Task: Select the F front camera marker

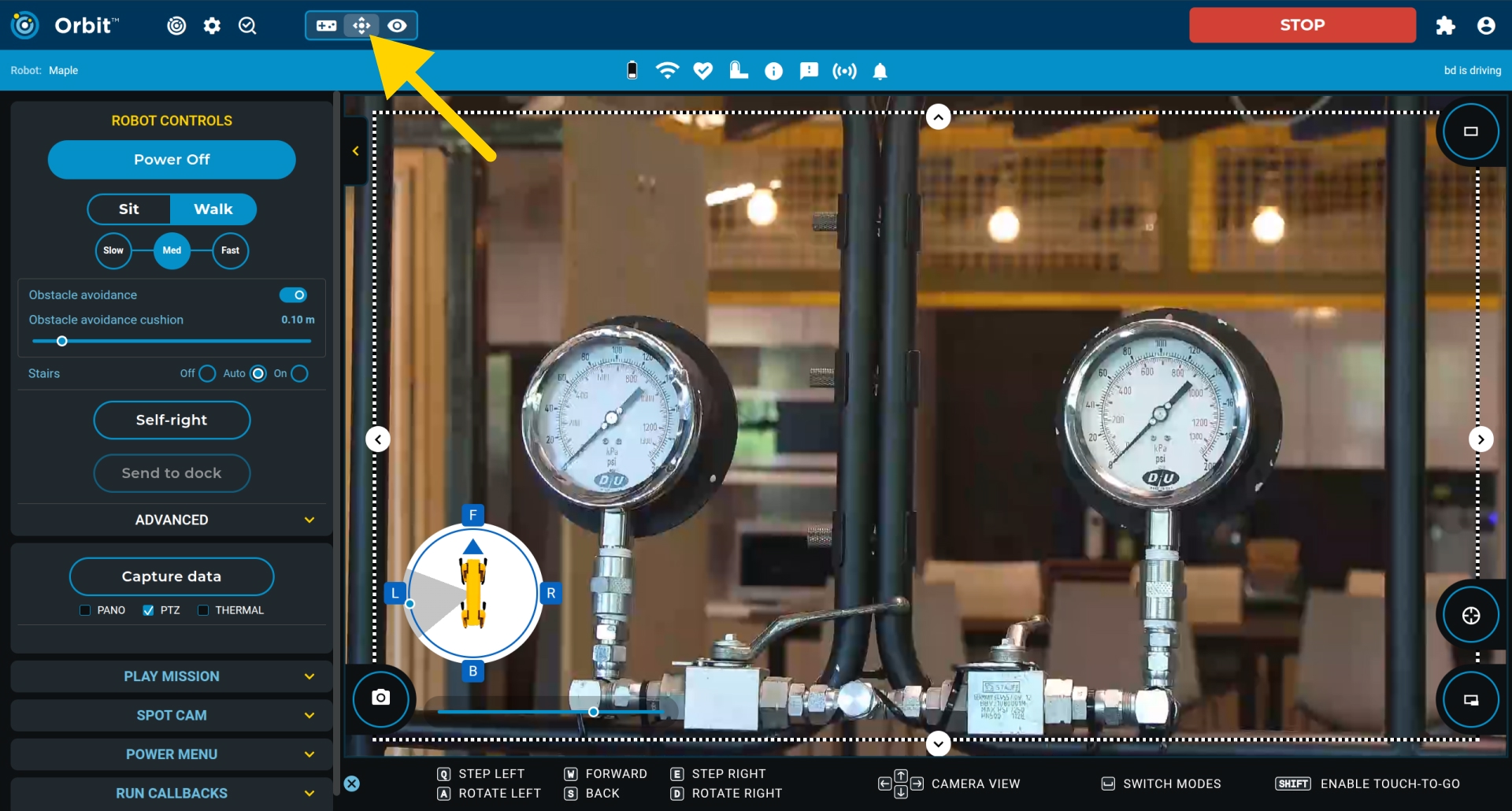Action: (x=472, y=515)
